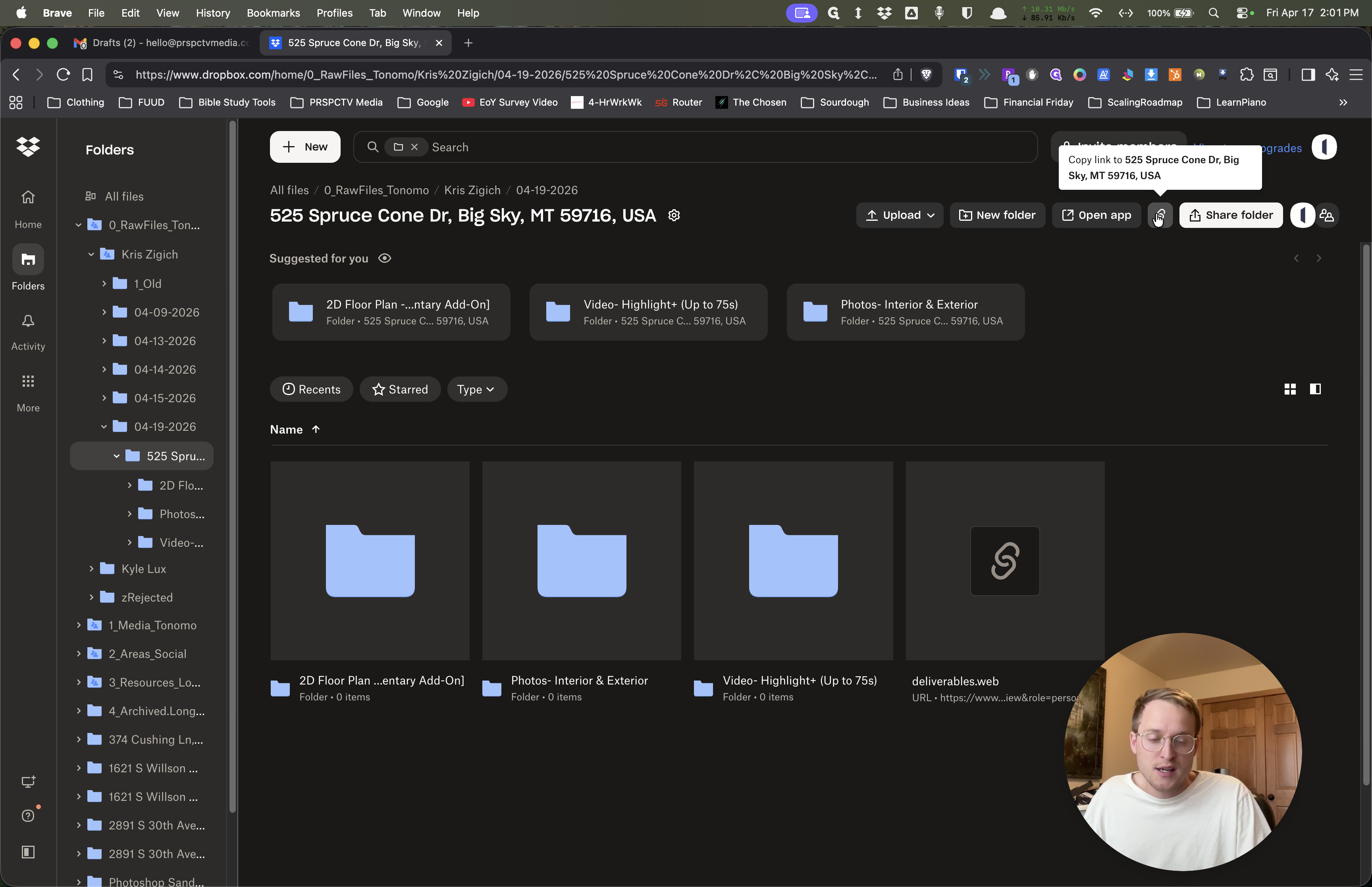This screenshot has width=1372, height=887.
Task: Toggle the Starred filter chip
Action: coord(400,390)
